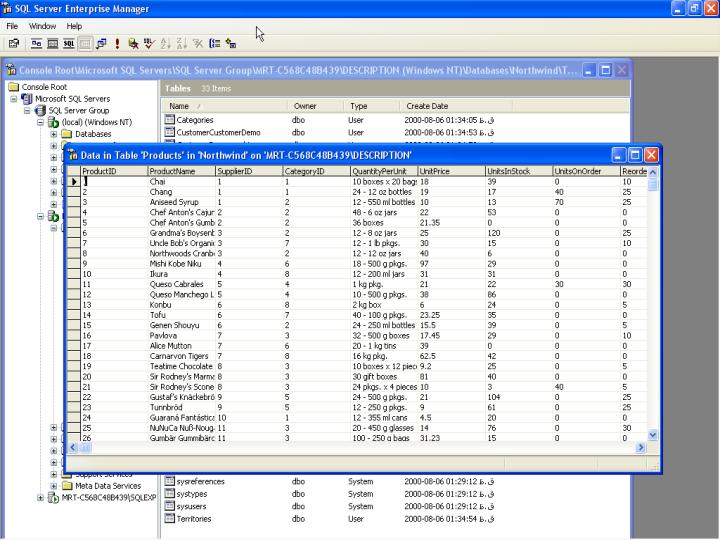This screenshot has width=720, height=540.
Task: Open the Window menu
Action: click(42, 26)
